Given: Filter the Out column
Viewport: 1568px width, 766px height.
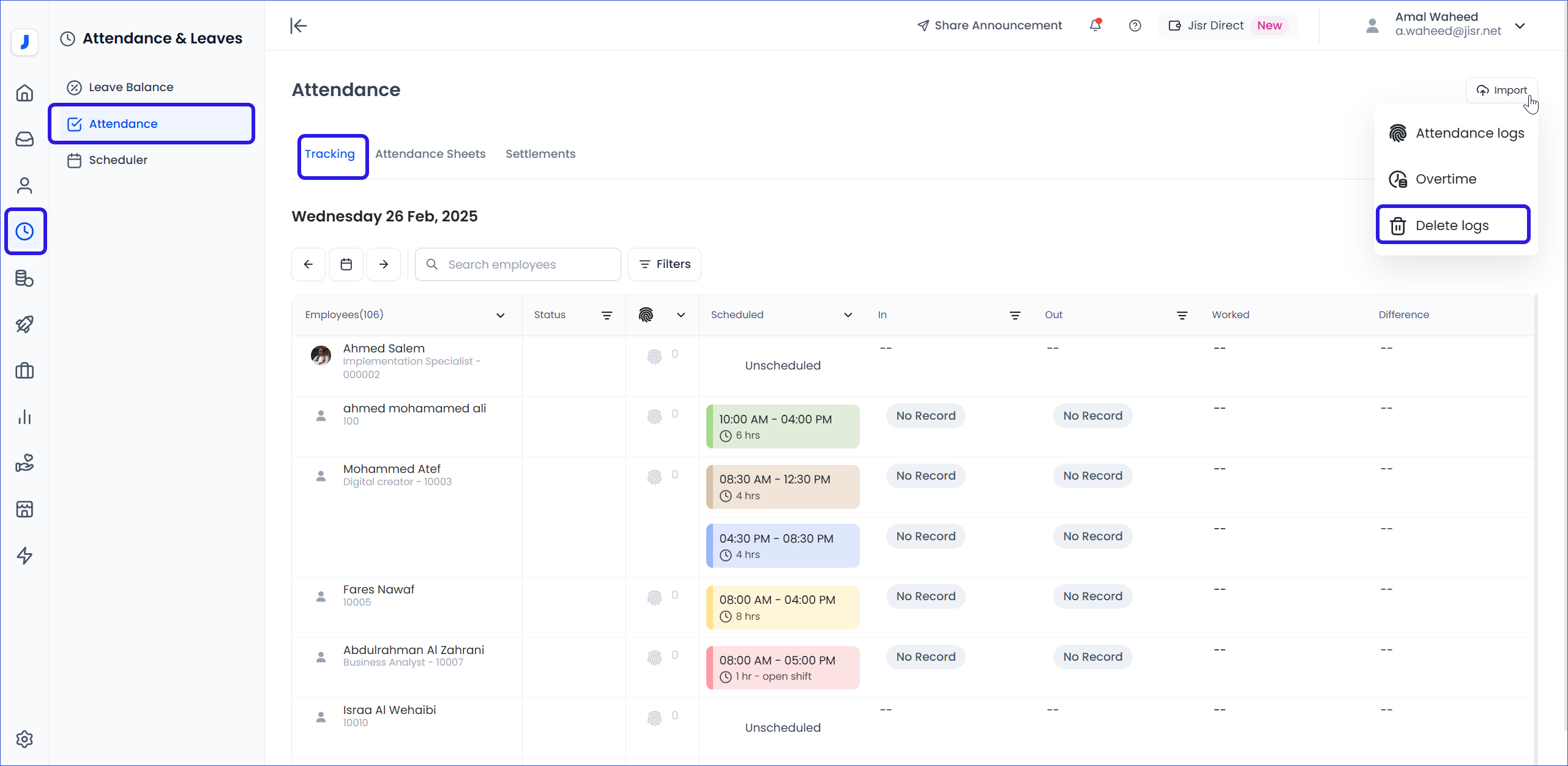Looking at the screenshot, I should pos(1182,315).
